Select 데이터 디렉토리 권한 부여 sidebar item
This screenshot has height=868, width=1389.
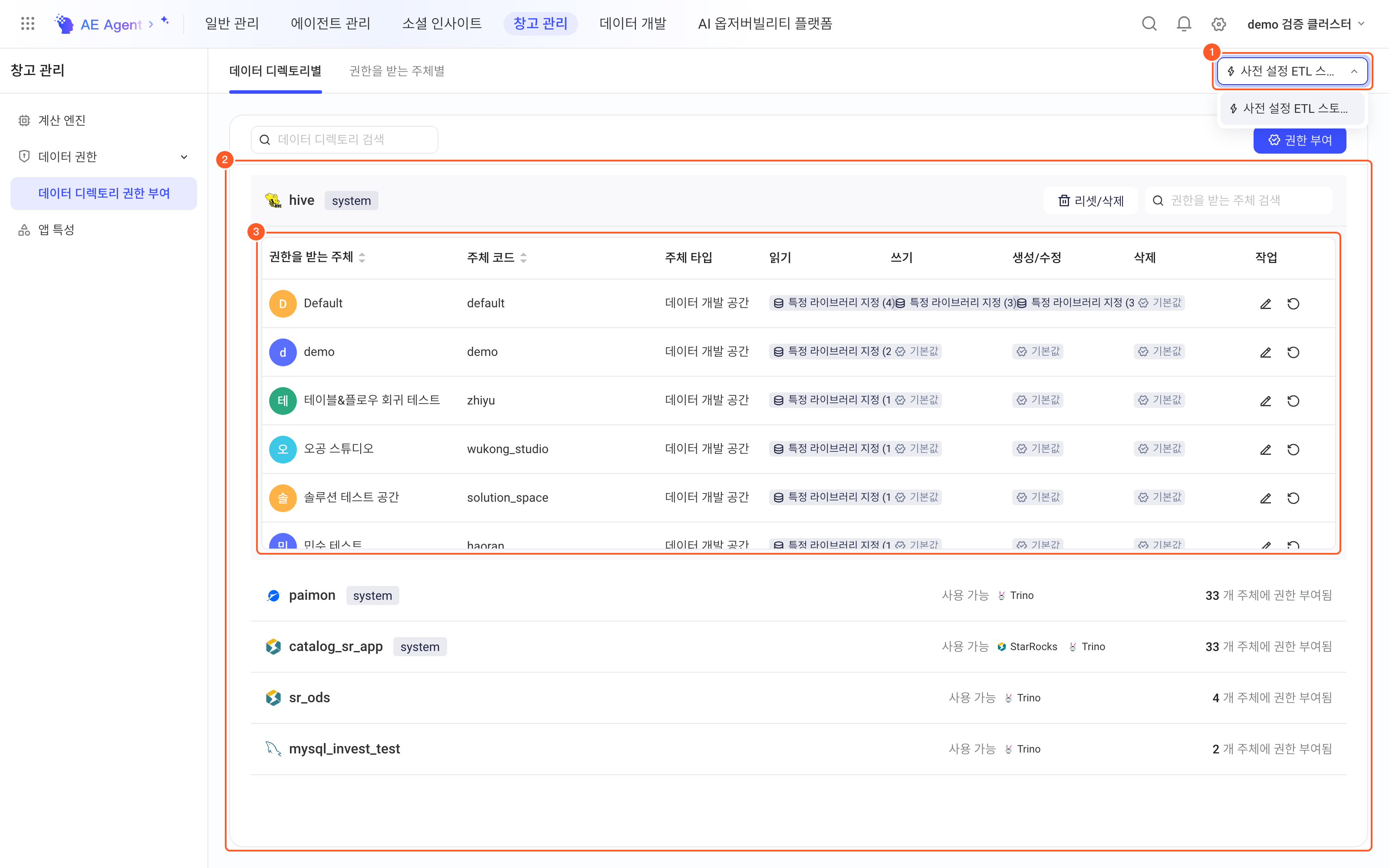pyautogui.click(x=104, y=194)
